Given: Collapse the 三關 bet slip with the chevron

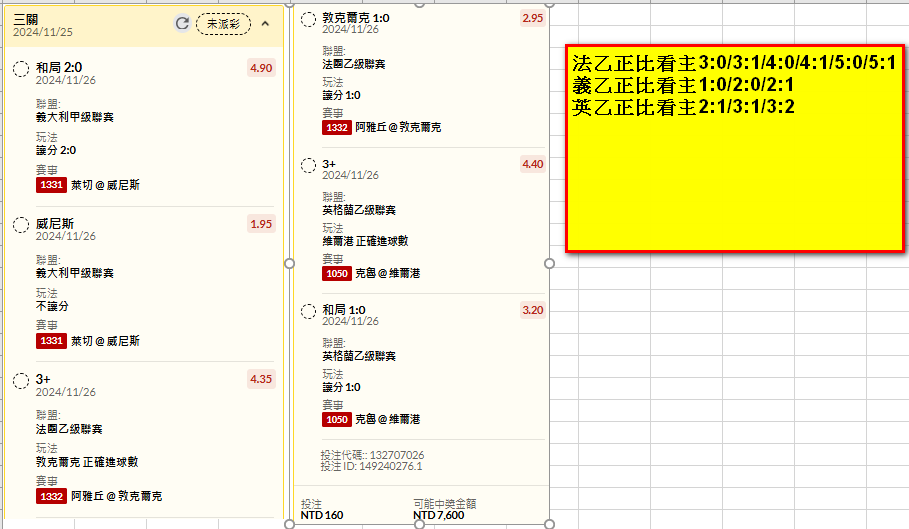Looking at the screenshot, I should 265,24.
